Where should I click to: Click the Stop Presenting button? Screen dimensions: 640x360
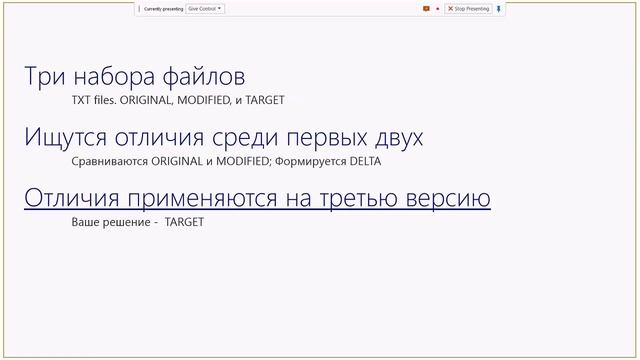coord(468,9)
